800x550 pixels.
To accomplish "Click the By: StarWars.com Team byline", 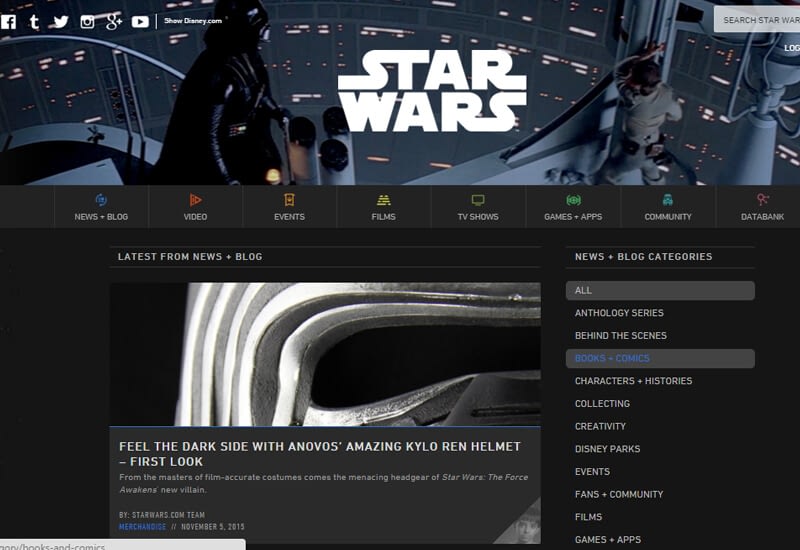I will pos(162,515).
